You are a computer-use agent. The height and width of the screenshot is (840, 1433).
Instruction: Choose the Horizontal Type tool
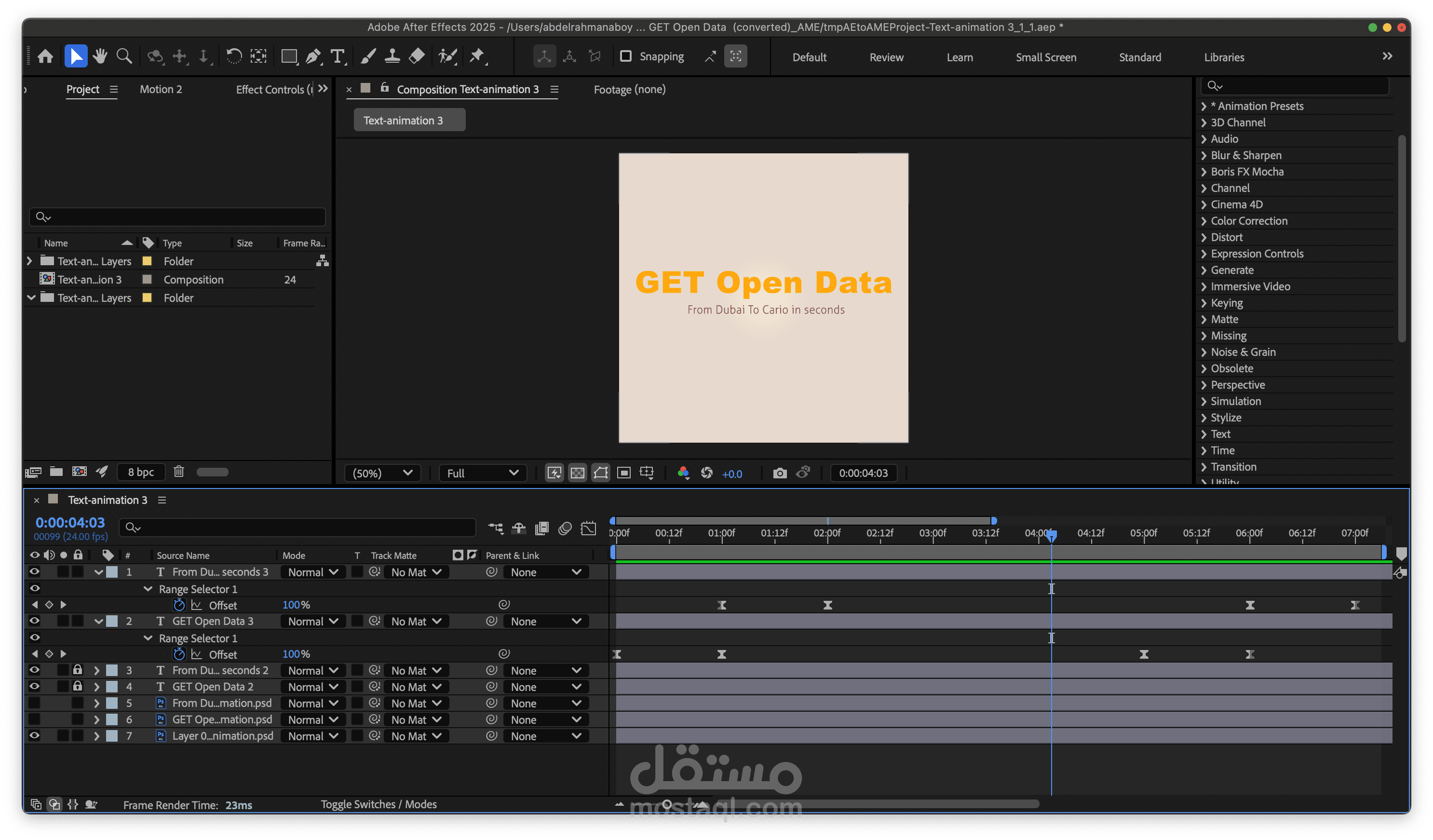coord(337,56)
